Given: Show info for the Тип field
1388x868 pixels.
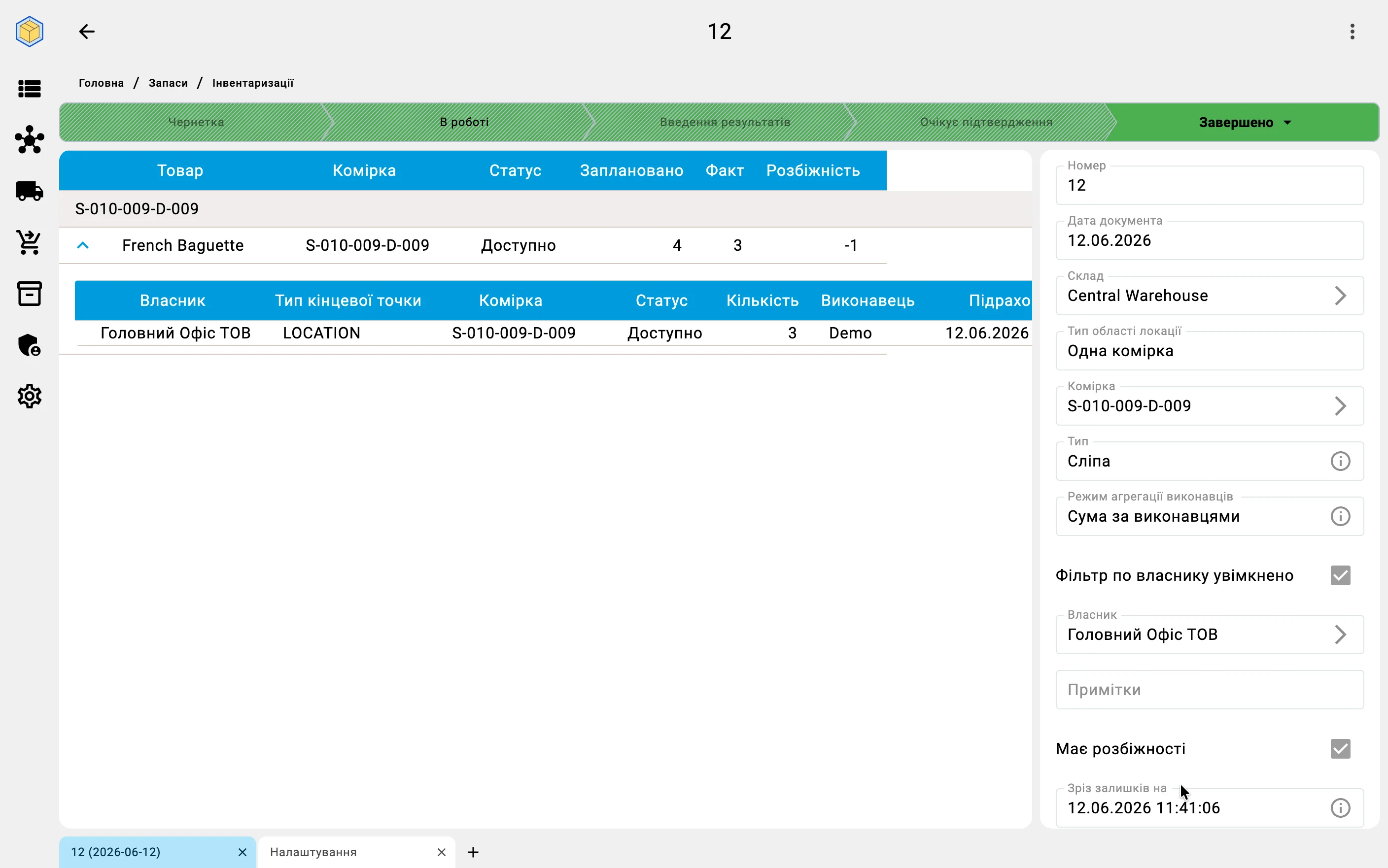Looking at the screenshot, I should tap(1340, 461).
